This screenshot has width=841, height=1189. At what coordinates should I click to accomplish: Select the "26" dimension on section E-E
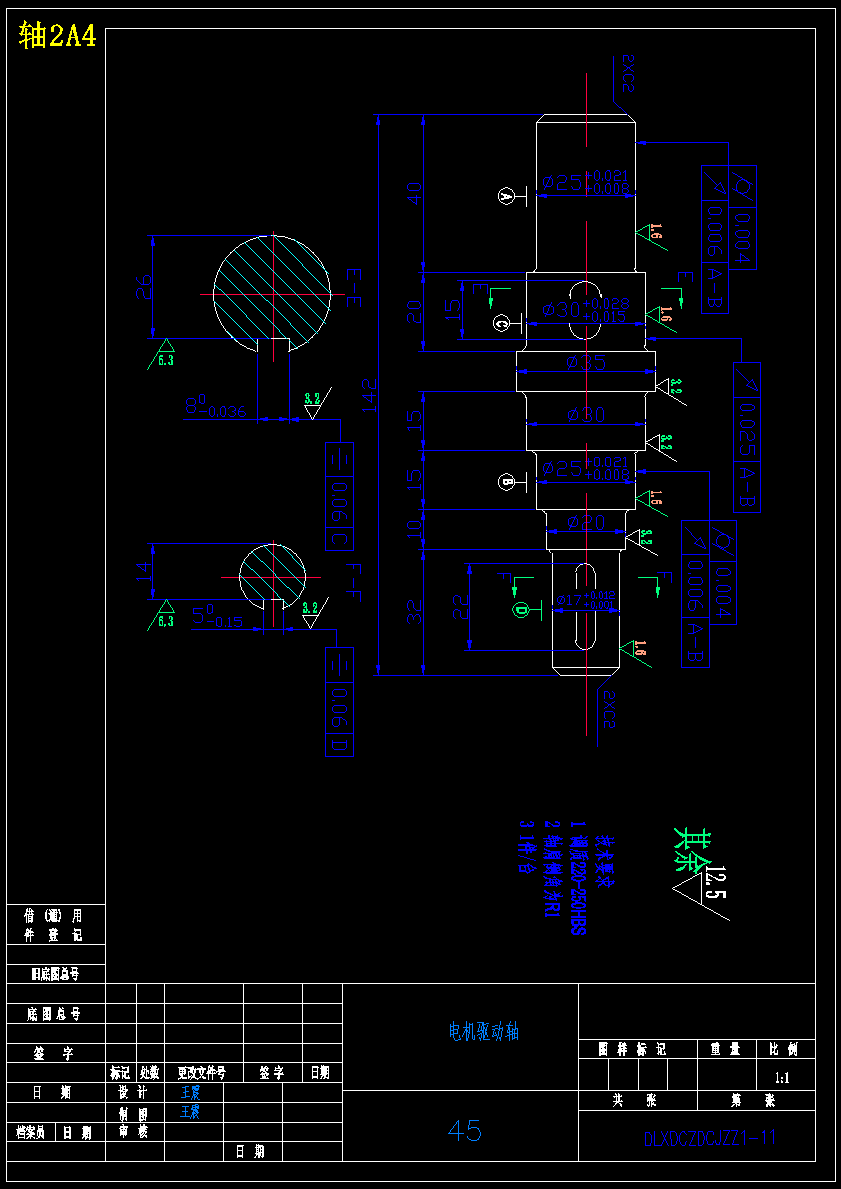[144, 287]
